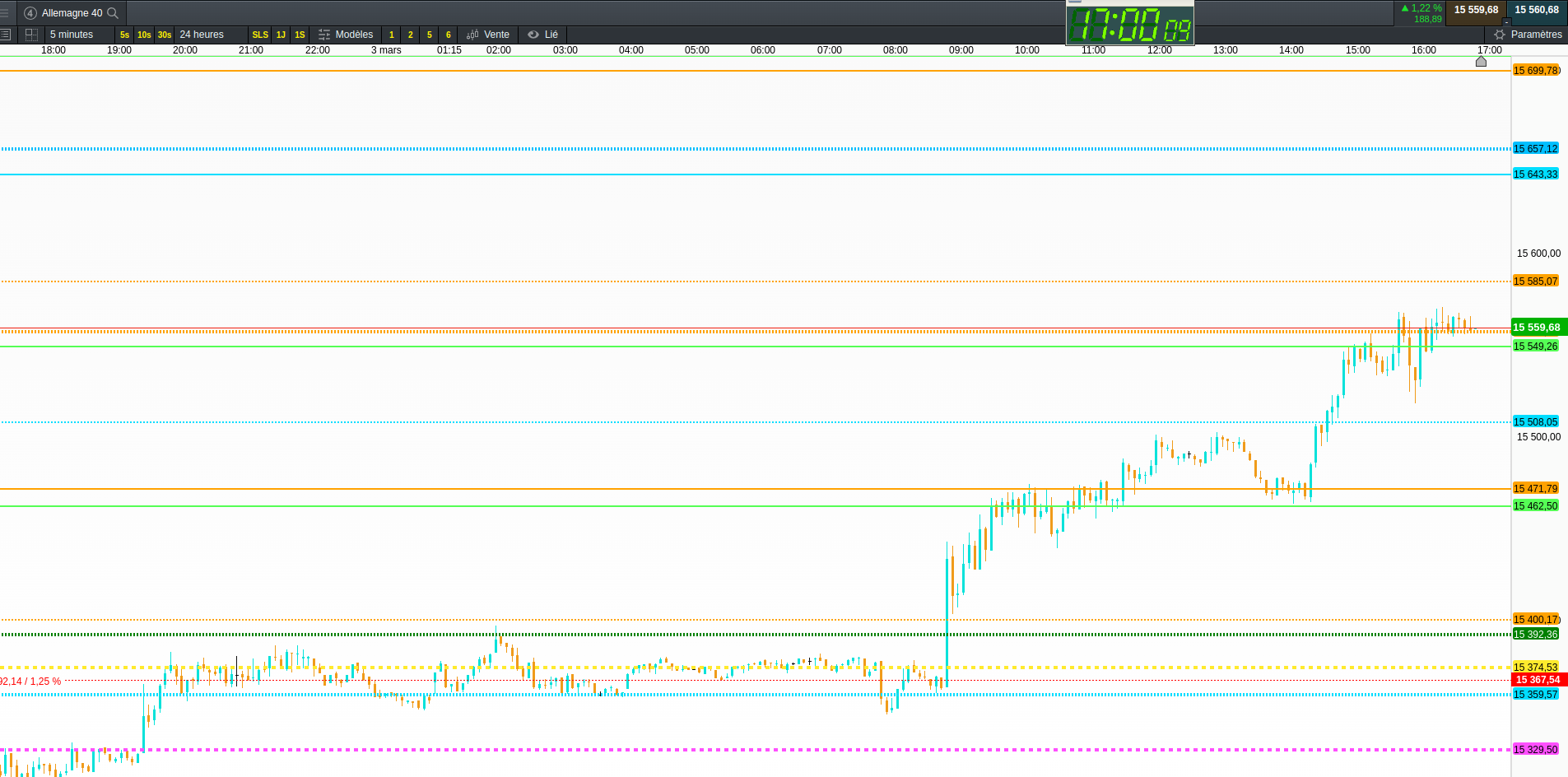Click the 15 559,68 sell price button
This screenshot has width=1568, height=777.
click(1476, 10)
